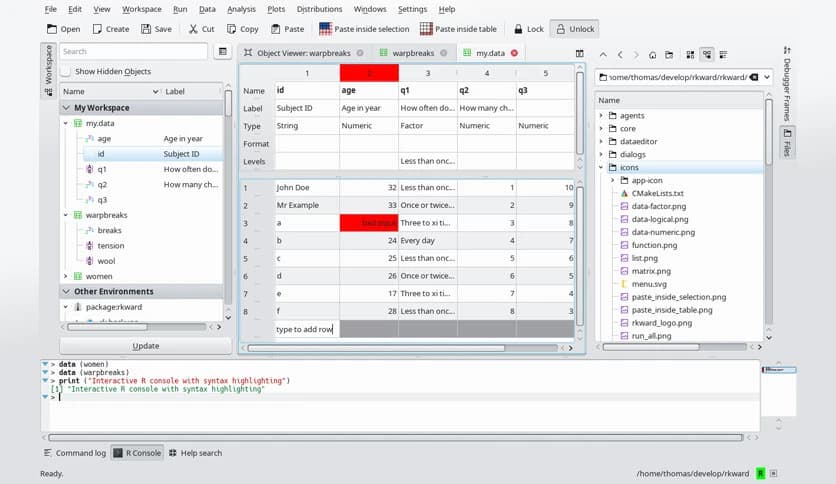836x484 pixels.
Task: Collapse the Other Environments section
Action: 67,292
